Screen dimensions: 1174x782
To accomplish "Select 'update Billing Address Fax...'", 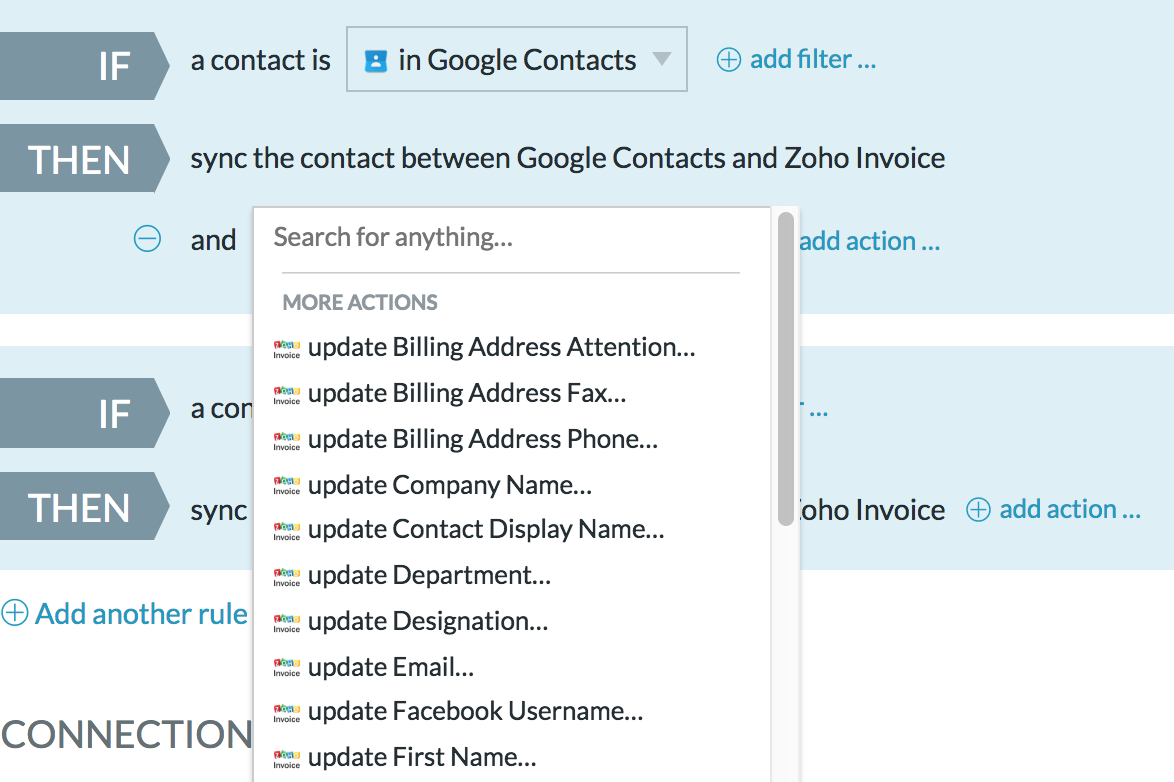I will tap(466, 392).
